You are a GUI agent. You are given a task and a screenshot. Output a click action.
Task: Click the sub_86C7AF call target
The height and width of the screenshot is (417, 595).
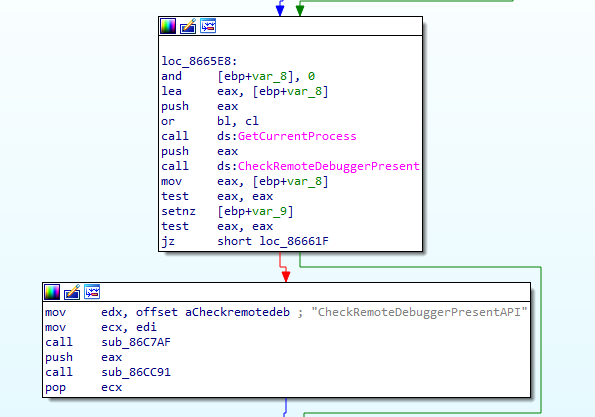pyautogui.click(x=136, y=342)
